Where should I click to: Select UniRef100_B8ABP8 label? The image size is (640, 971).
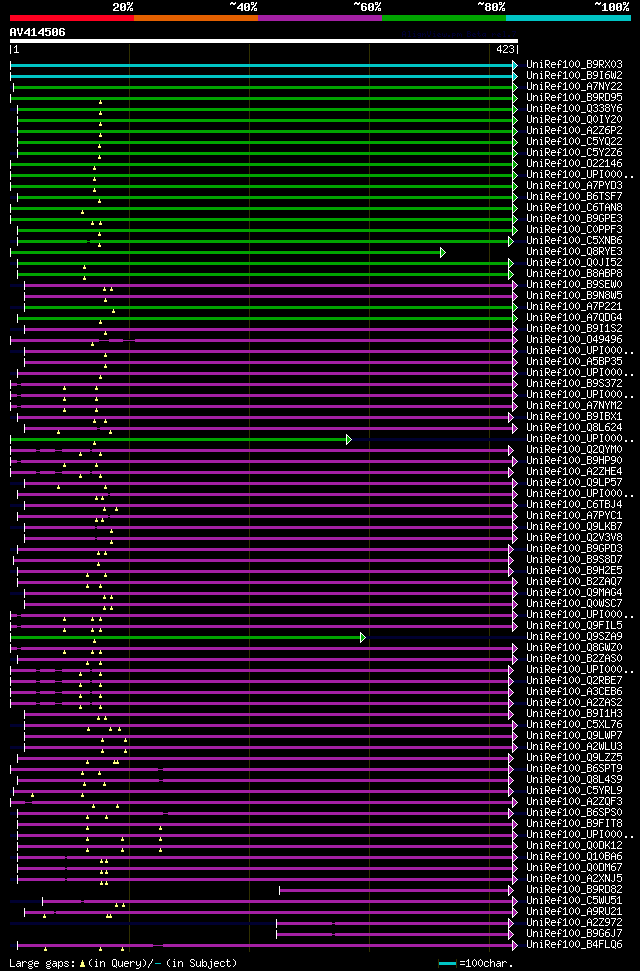(x=574, y=274)
